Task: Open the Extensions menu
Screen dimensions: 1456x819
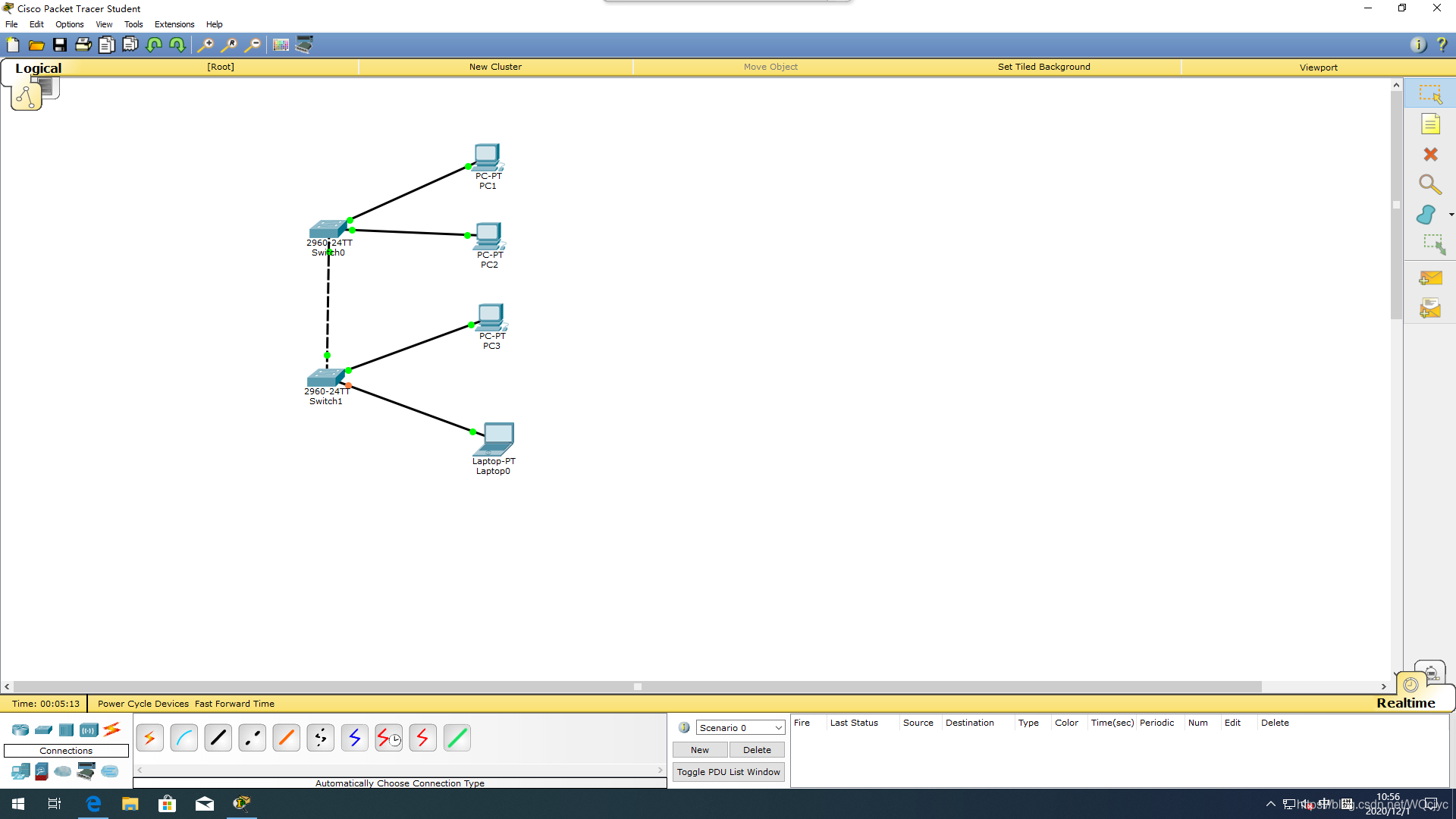Action: [174, 24]
